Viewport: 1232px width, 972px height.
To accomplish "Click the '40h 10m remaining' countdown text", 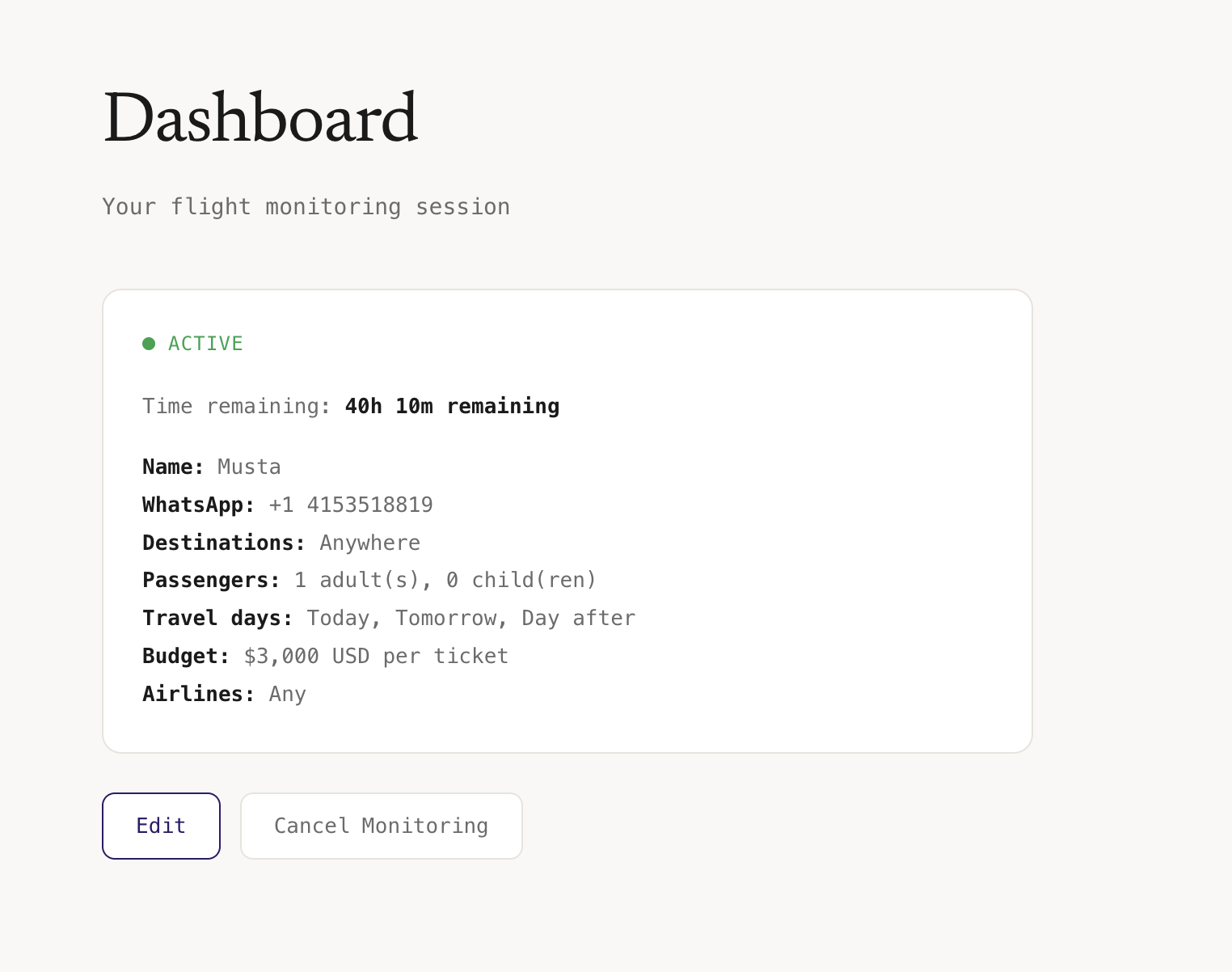I will click(452, 406).
